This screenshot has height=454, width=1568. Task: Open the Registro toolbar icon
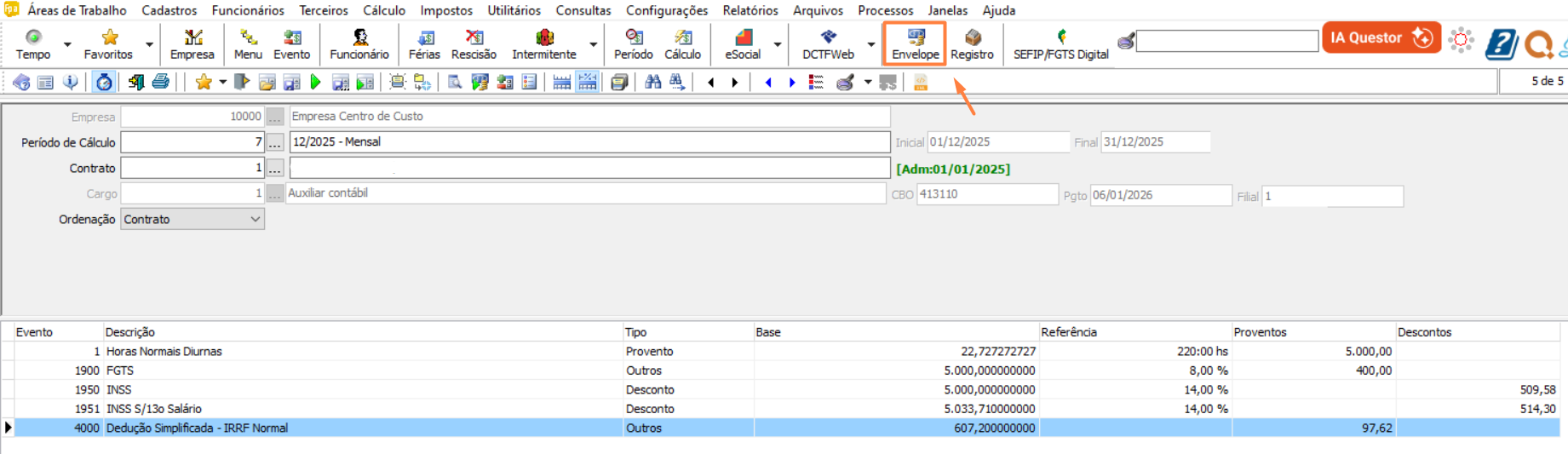(972, 43)
